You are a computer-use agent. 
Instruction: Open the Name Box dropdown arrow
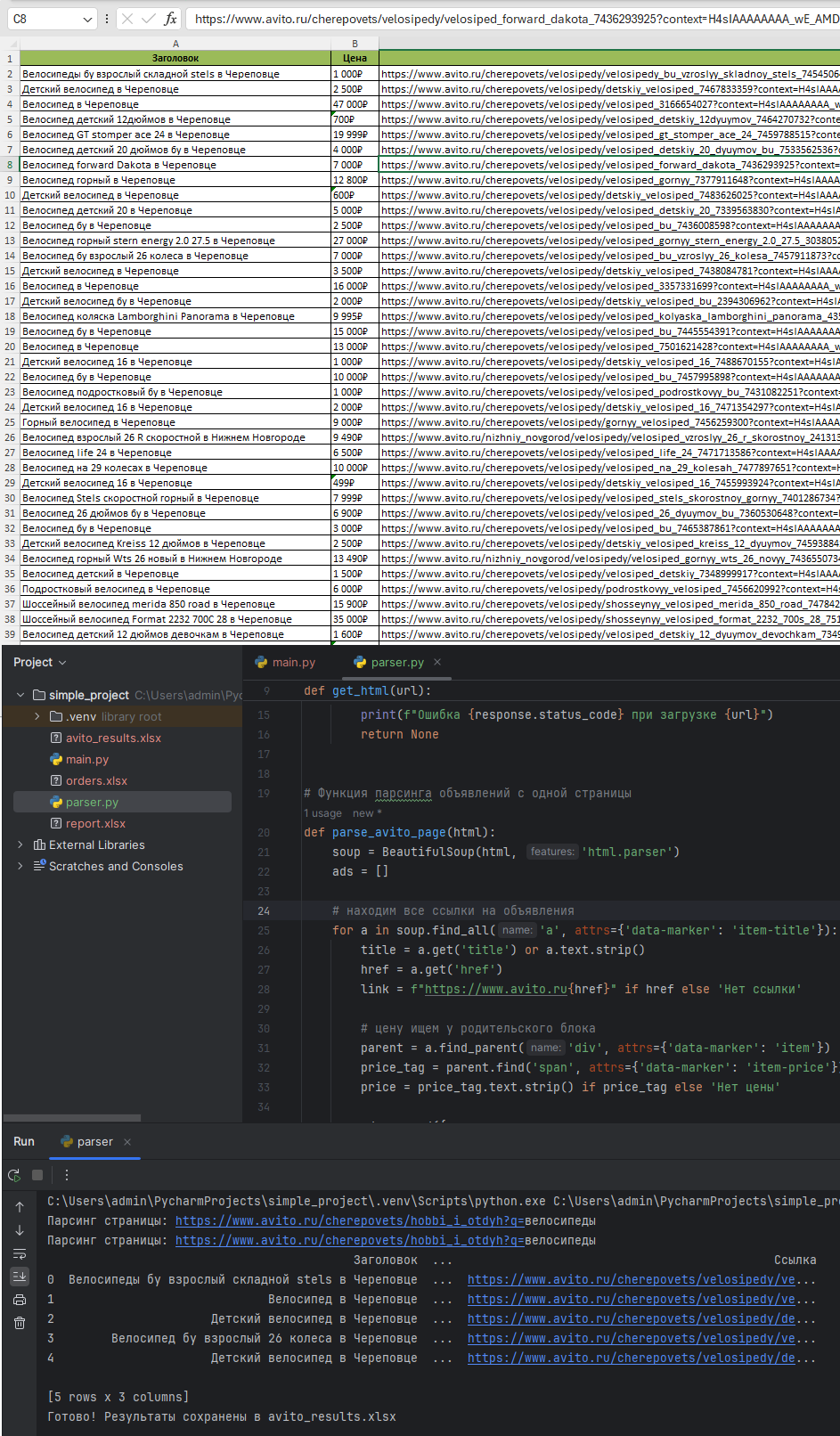click(86, 19)
